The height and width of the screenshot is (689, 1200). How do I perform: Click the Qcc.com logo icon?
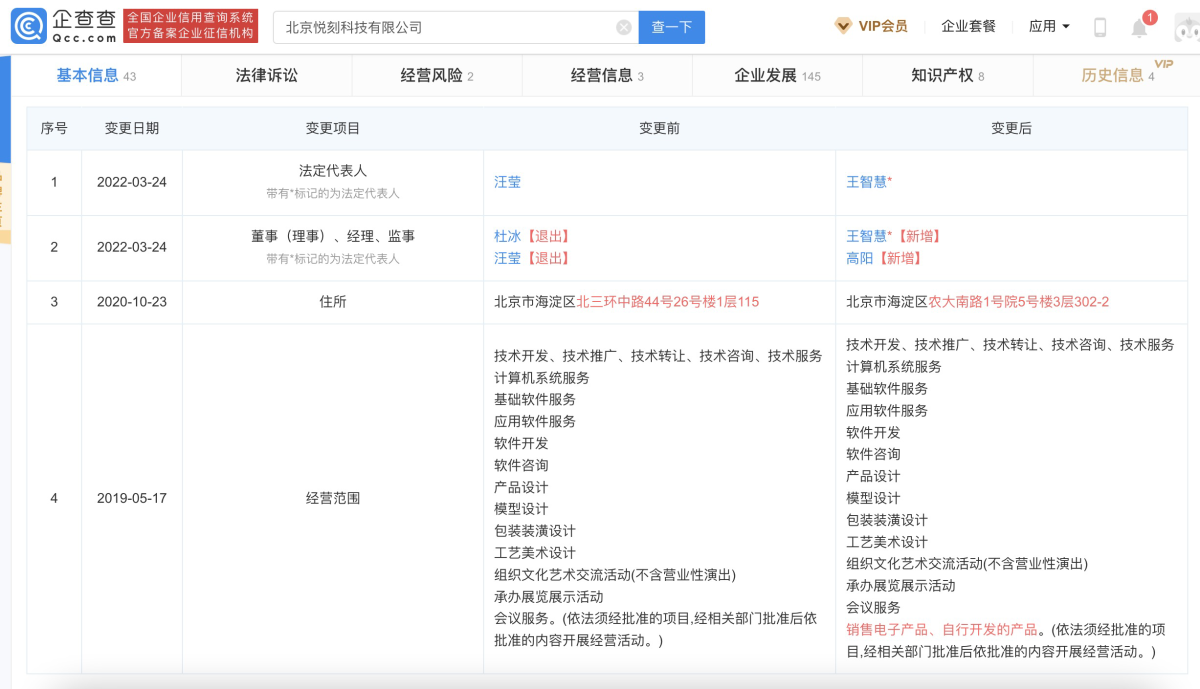click(x=27, y=27)
